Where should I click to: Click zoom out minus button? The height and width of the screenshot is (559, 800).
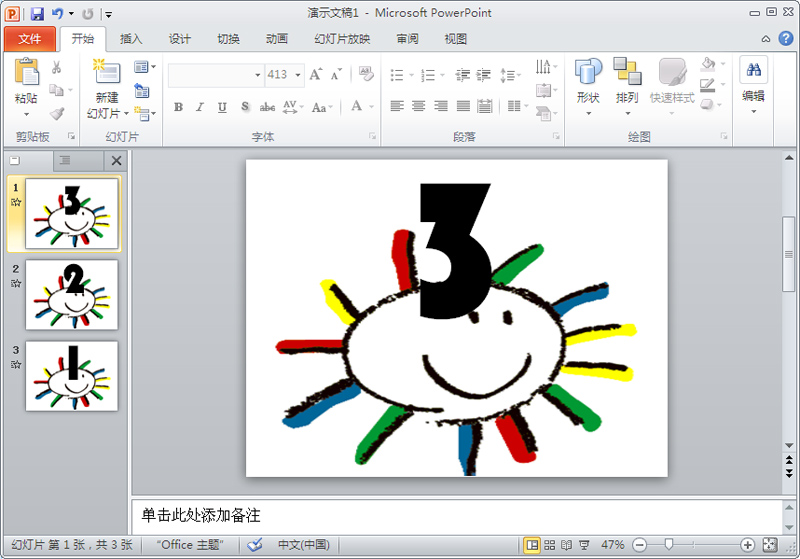point(640,545)
